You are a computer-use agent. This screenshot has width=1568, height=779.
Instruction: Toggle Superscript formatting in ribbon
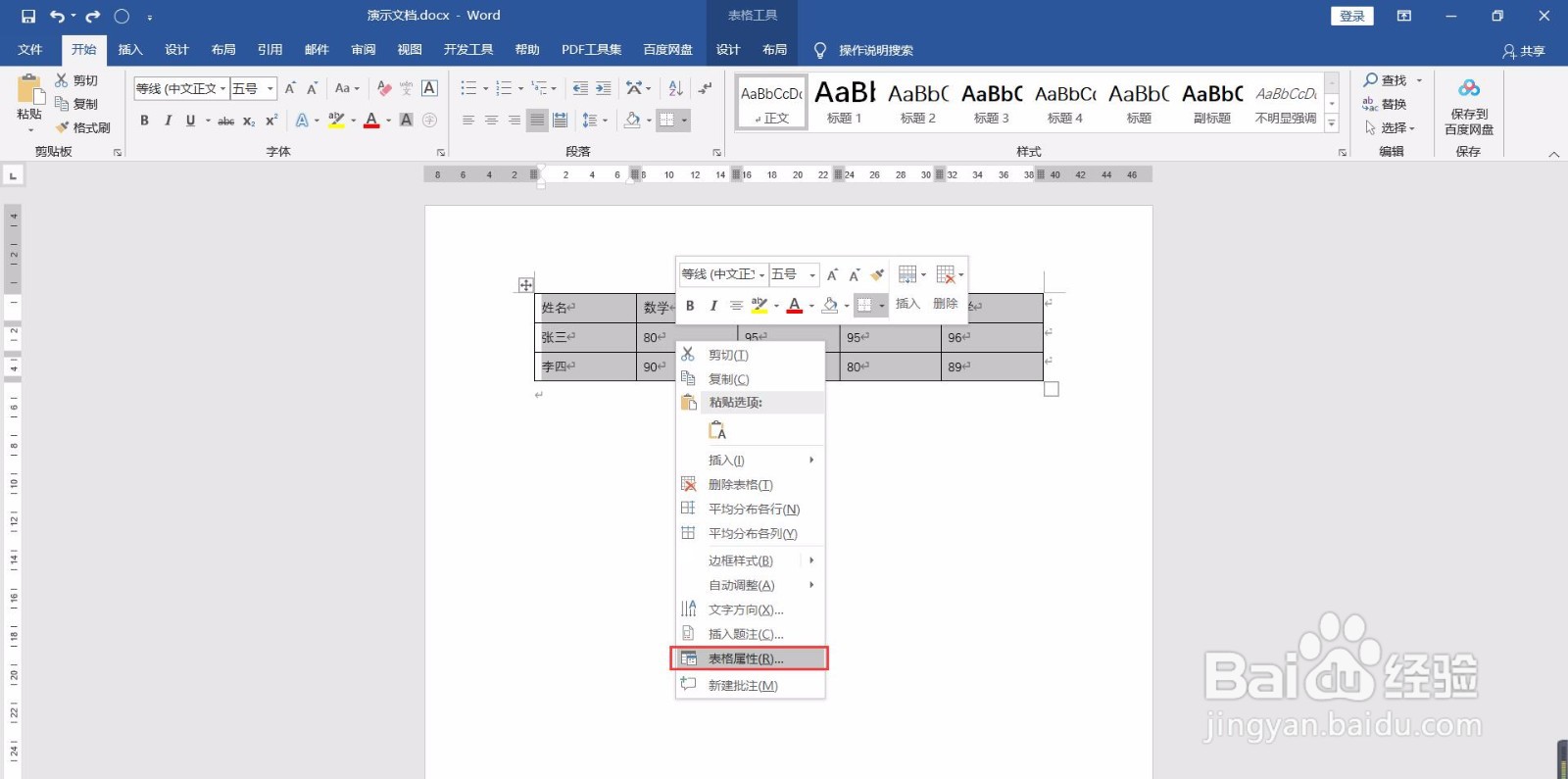tap(271, 121)
